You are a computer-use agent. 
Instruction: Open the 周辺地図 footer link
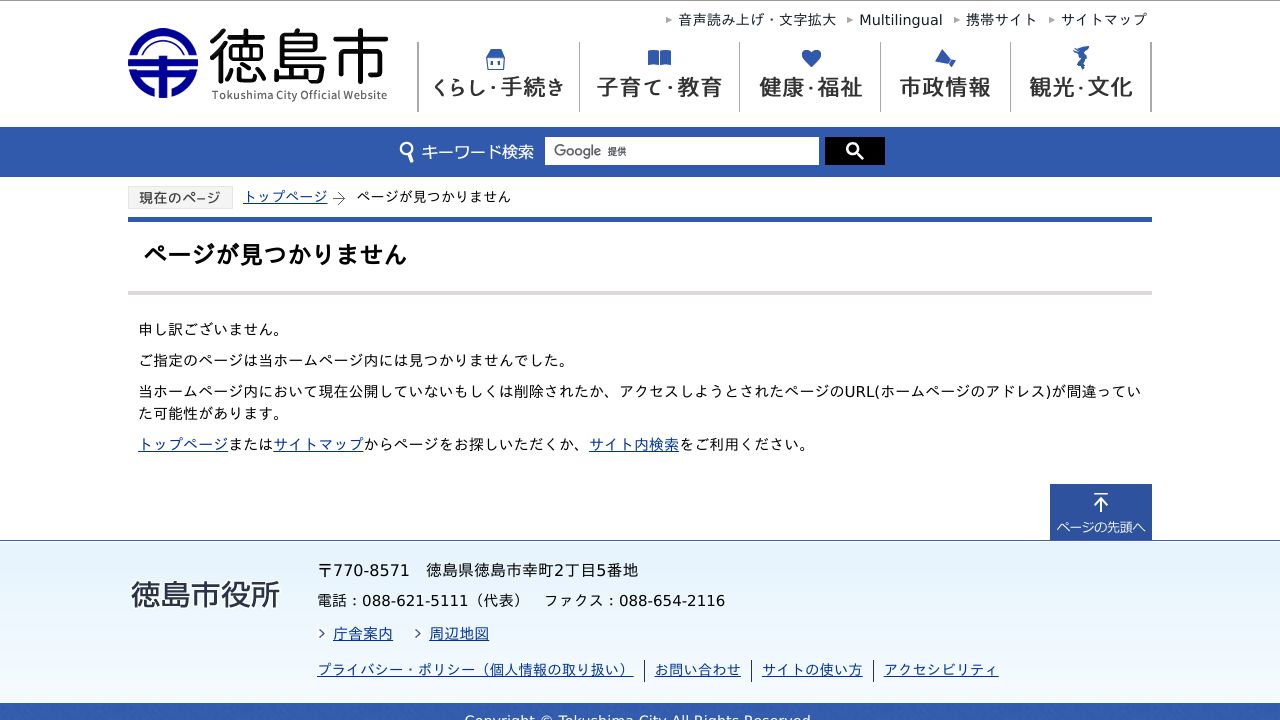click(459, 633)
